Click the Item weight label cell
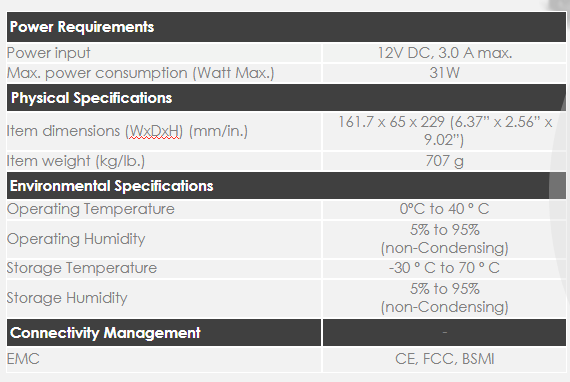The height and width of the screenshot is (382, 570). coord(164,161)
